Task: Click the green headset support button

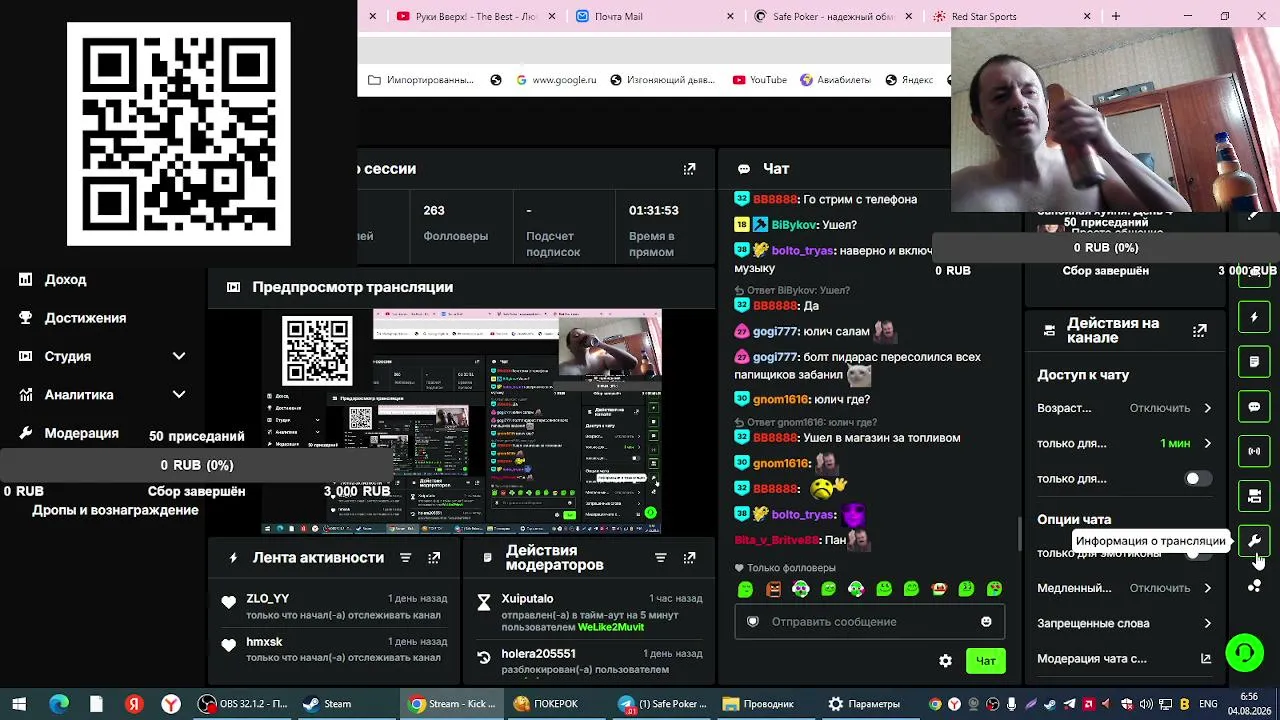Action: point(1244,653)
